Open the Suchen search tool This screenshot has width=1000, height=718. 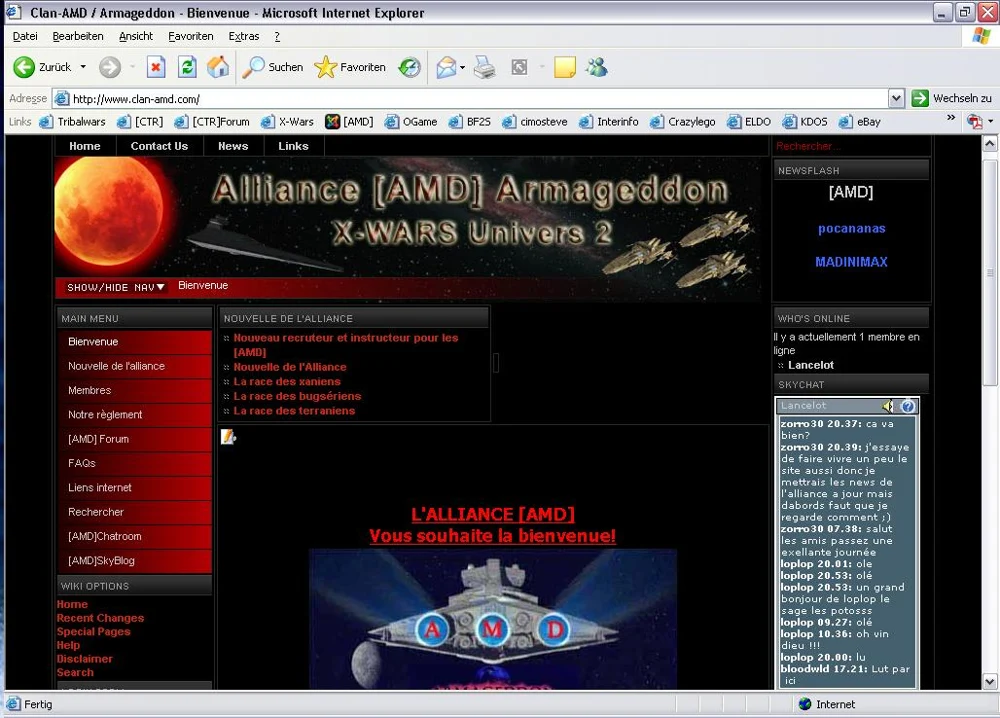(x=272, y=67)
